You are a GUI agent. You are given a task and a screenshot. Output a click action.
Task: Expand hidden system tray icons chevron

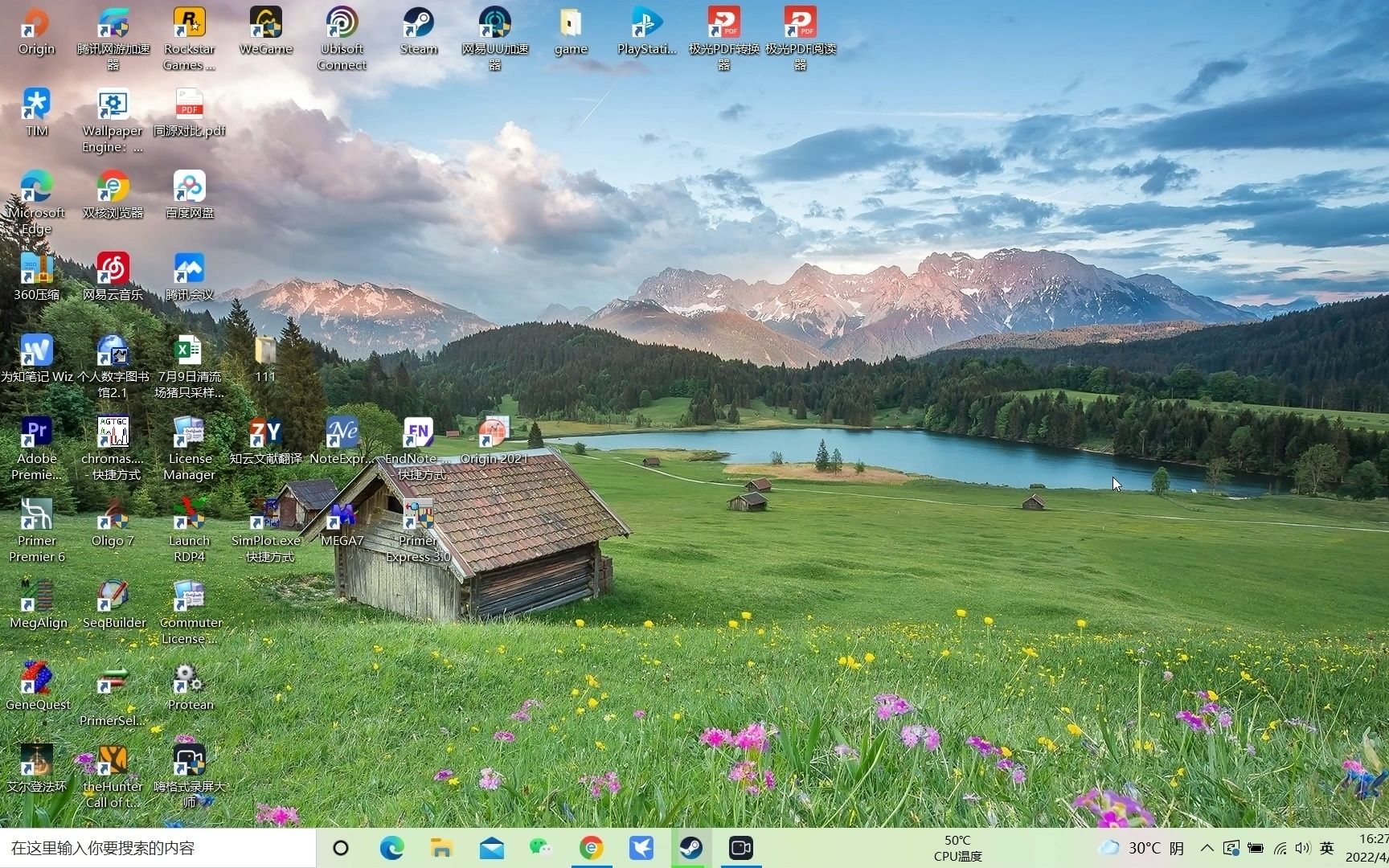[1207, 848]
